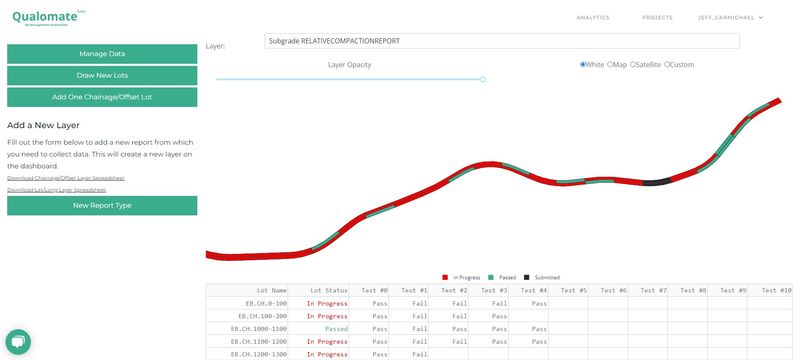Click the Draw New Lots button
The height and width of the screenshot is (360, 800).
click(102, 75)
